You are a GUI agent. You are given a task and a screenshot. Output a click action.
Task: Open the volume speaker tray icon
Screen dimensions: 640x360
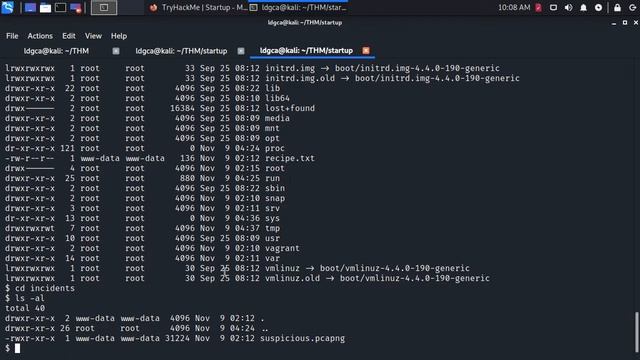569,7
